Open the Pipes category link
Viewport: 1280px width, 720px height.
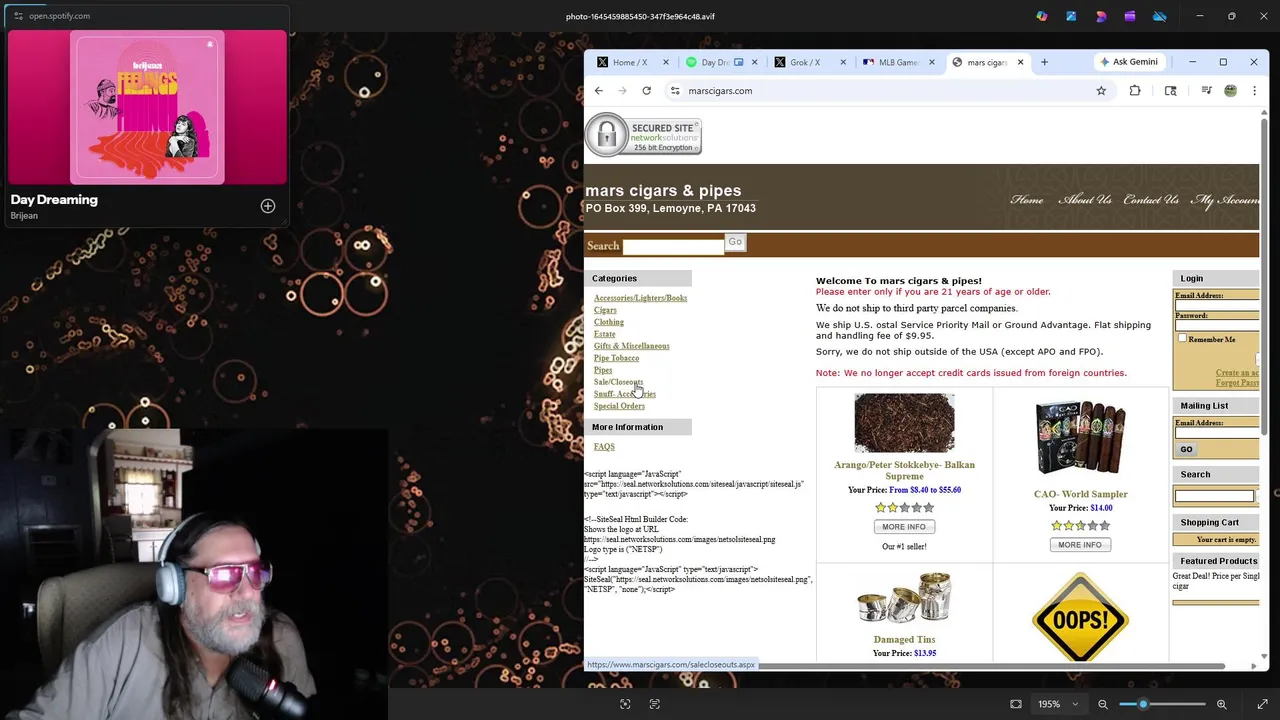[x=603, y=370]
